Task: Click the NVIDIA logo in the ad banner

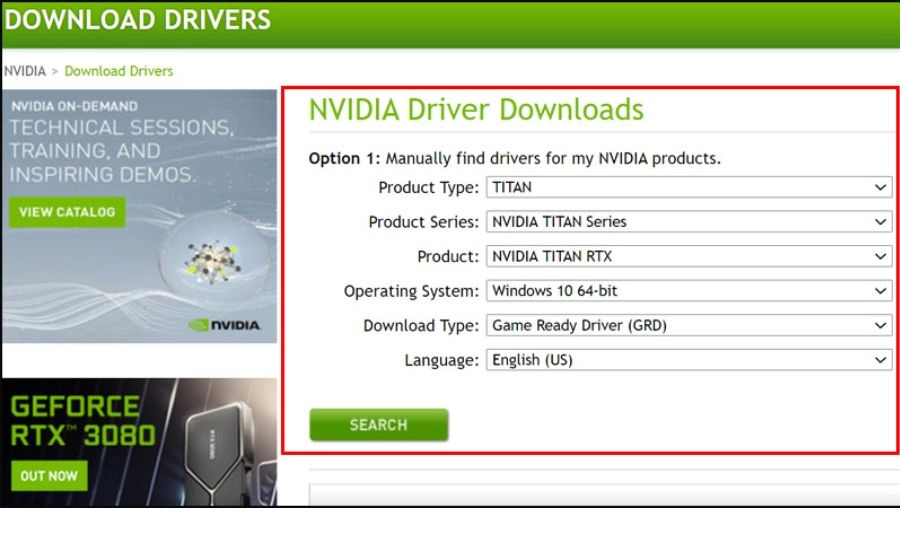Action: [x=224, y=325]
